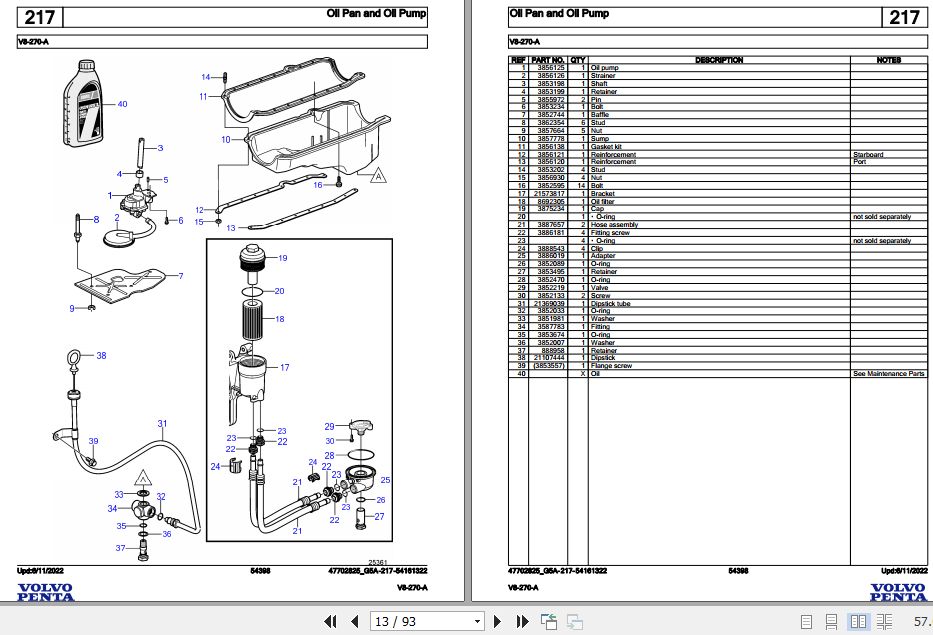Click the go to previous view icon
Viewport: 933px width, 635px height.
549,622
